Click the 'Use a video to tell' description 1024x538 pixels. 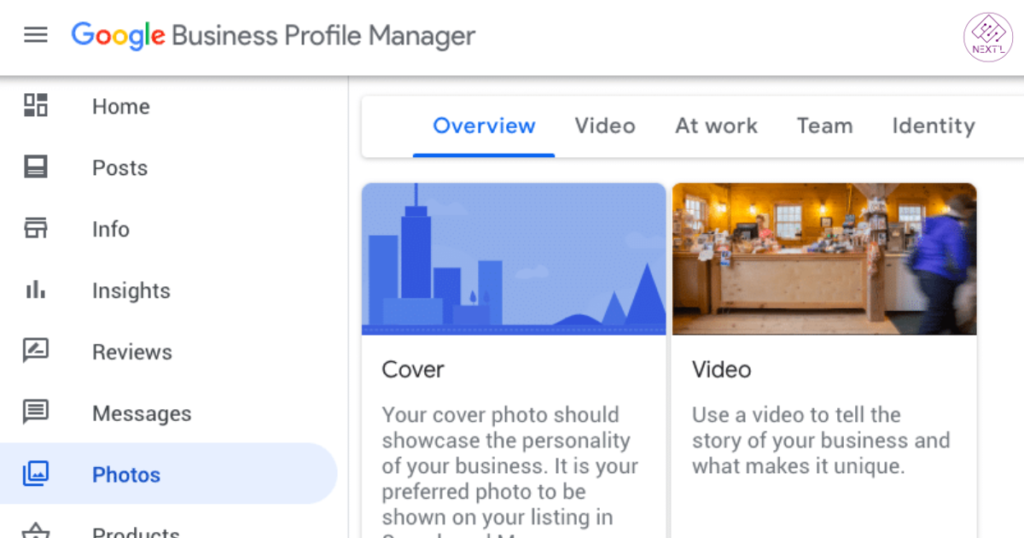click(821, 440)
